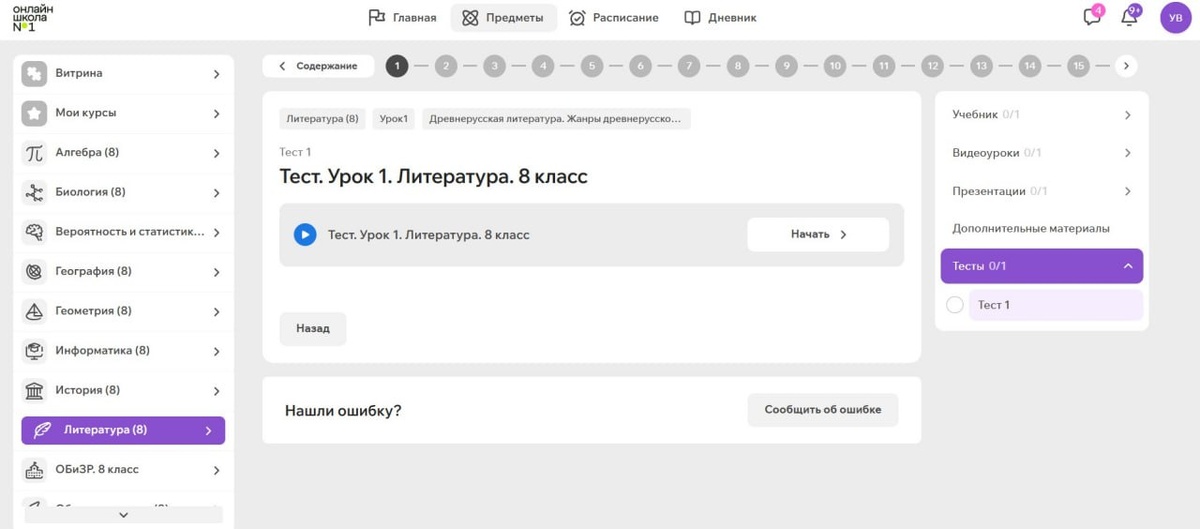Expand the История (8) chevron
The height and width of the screenshot is (529, 1200).
[x=217, y=391]
